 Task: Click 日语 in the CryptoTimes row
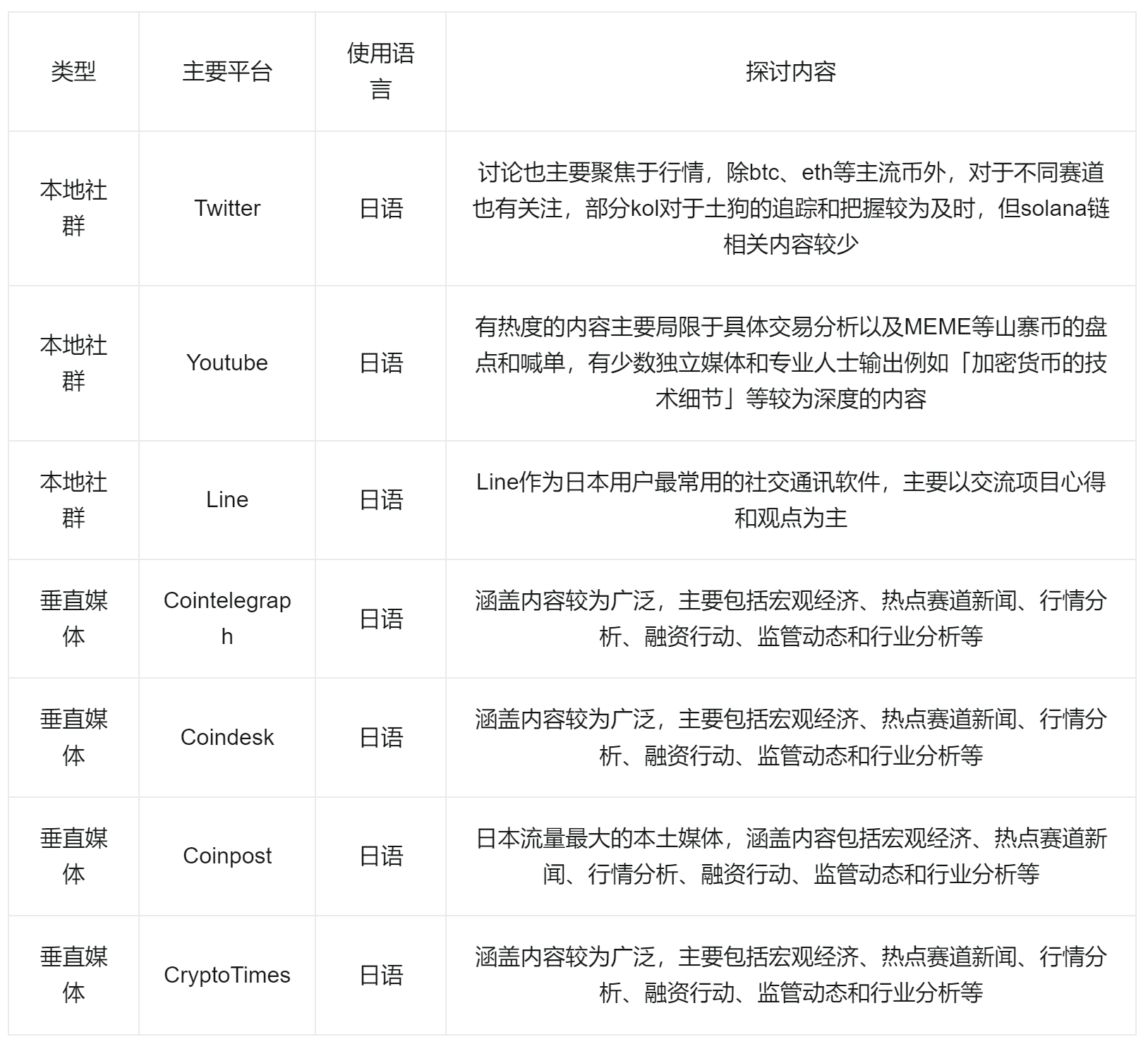click(381, 975)
